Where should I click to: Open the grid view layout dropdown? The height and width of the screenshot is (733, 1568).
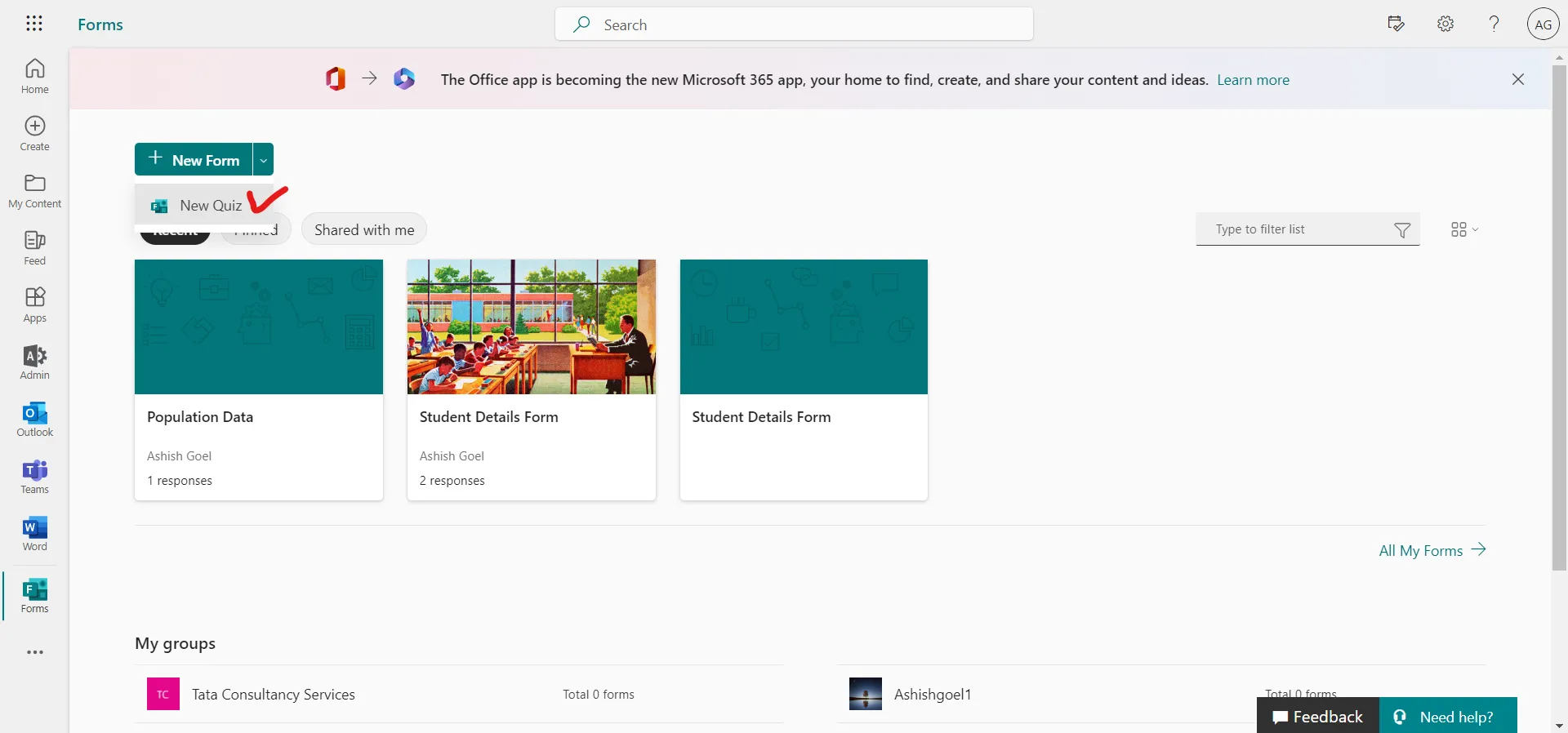(1464, 229)
